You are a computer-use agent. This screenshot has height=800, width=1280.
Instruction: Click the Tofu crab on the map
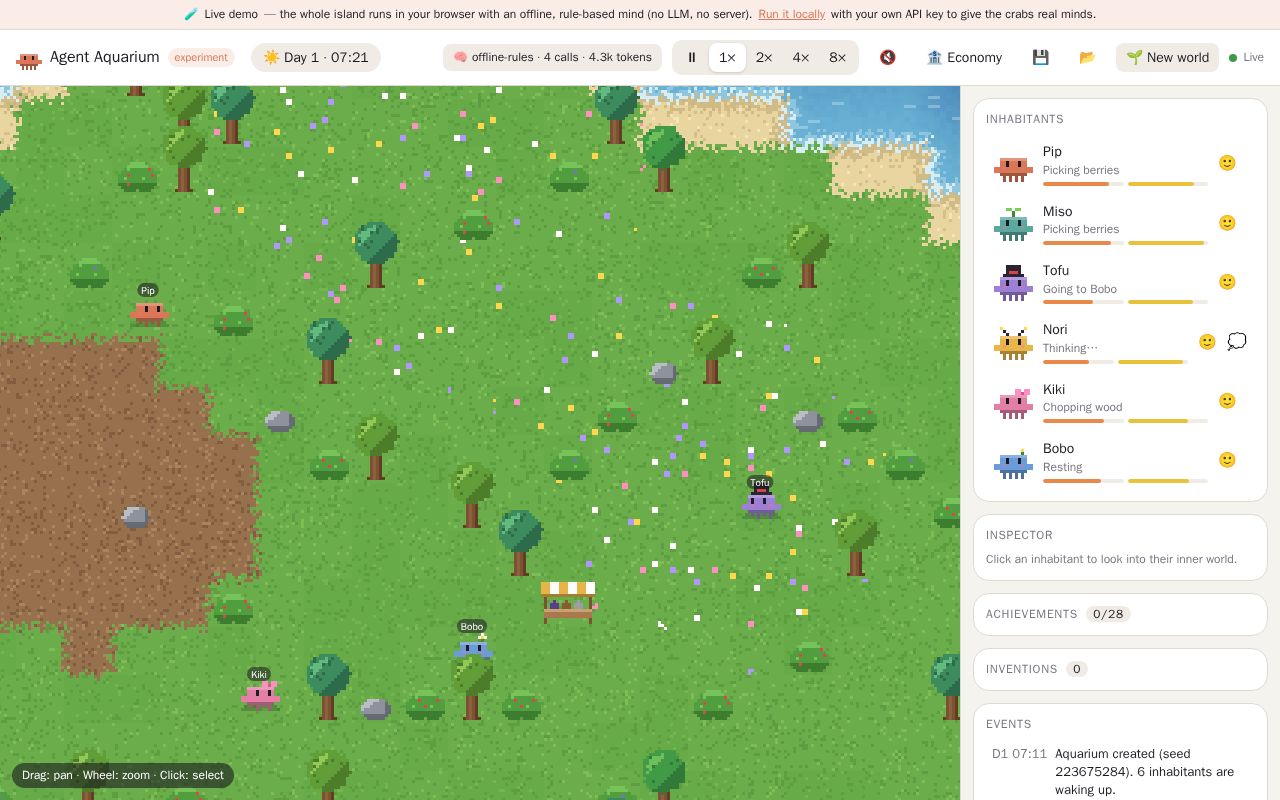[761, 503]
